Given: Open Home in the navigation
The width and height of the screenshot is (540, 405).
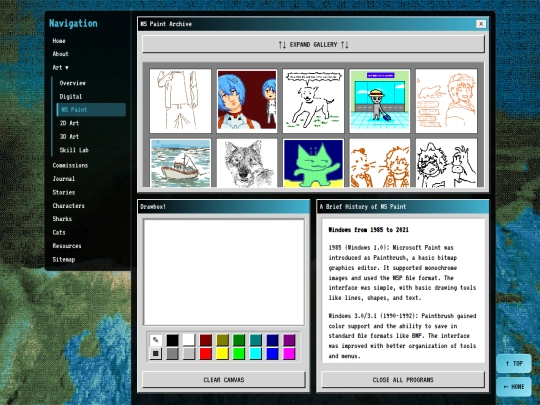Looking at the screenshot, I should (x=59, y=41).
